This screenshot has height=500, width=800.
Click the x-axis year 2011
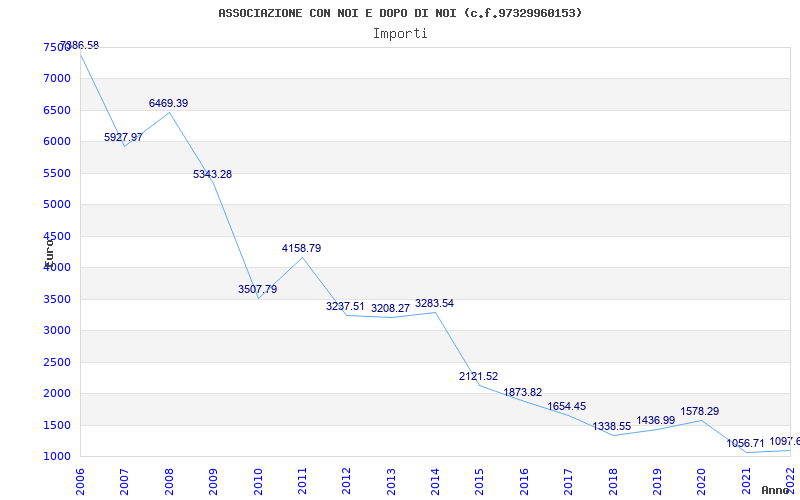303,482
